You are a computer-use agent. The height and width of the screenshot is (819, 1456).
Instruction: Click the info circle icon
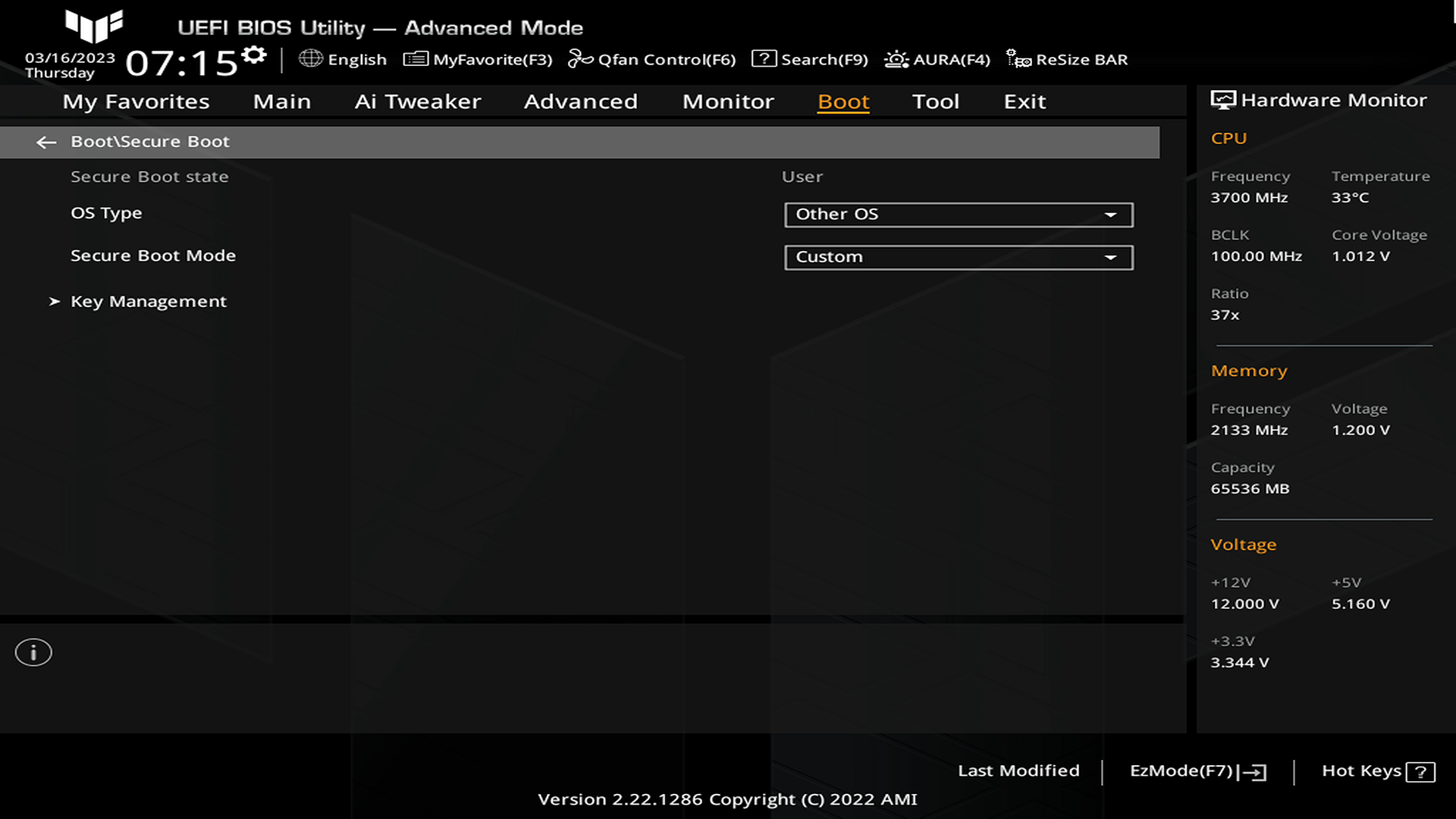pyautogui.click(x=33, y=652)
